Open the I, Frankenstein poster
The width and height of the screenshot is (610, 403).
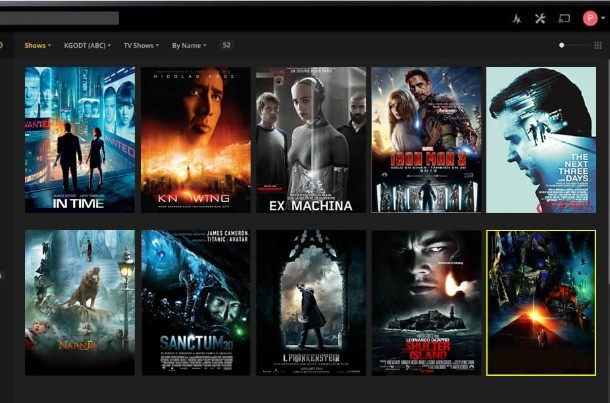(311, 303)
